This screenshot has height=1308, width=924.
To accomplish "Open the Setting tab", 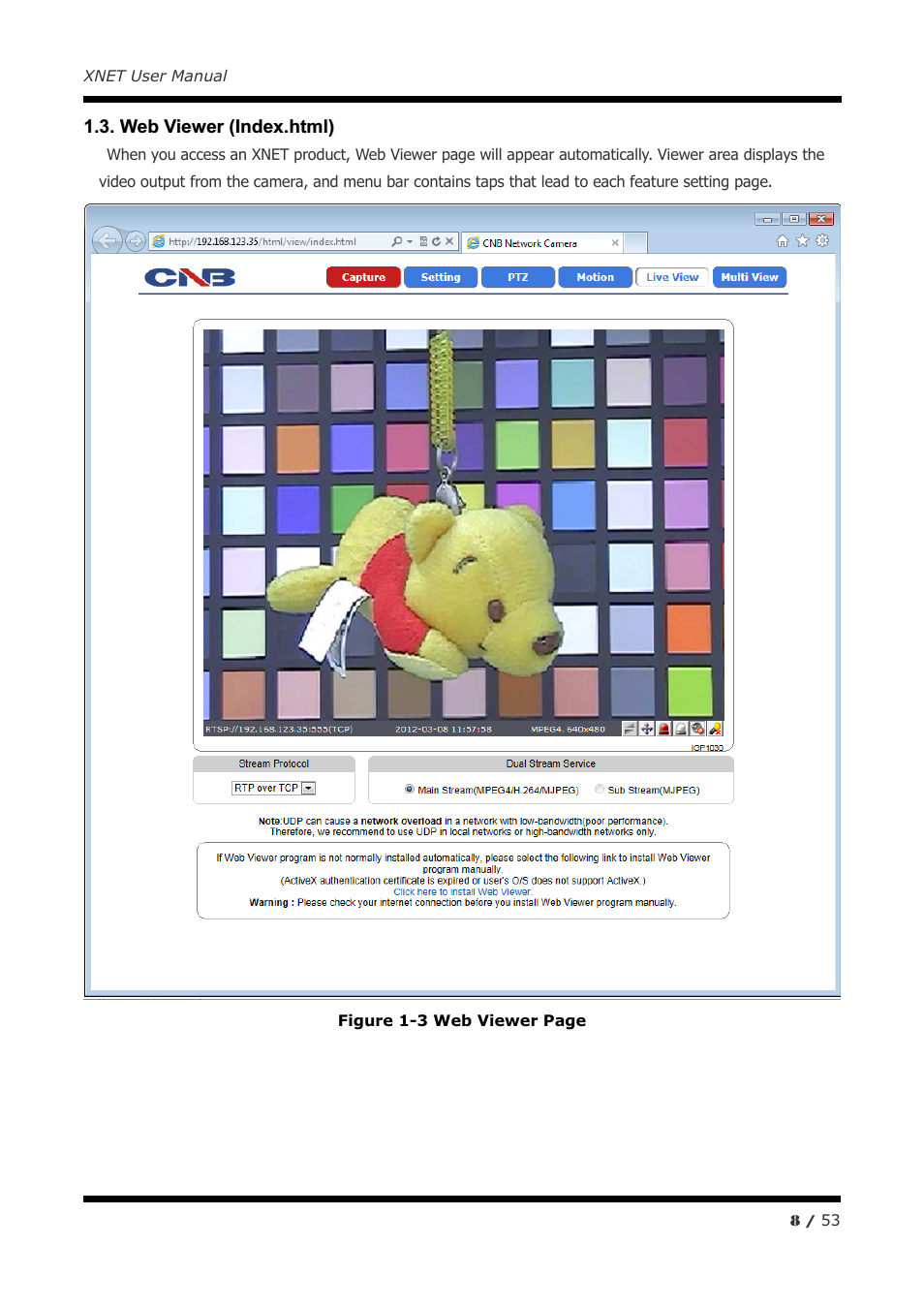I will (441, 277).
